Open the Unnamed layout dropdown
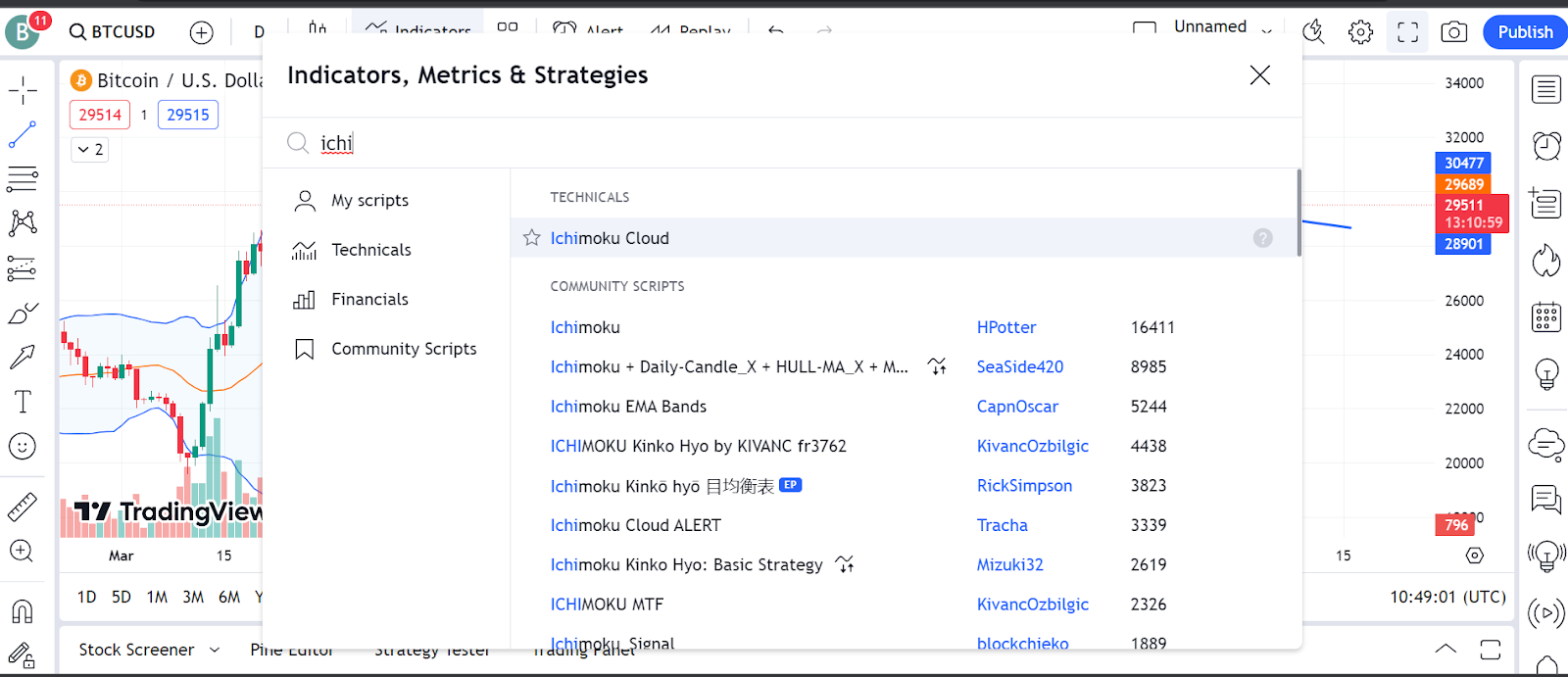1568x677 pixels. click(1266, 30)
